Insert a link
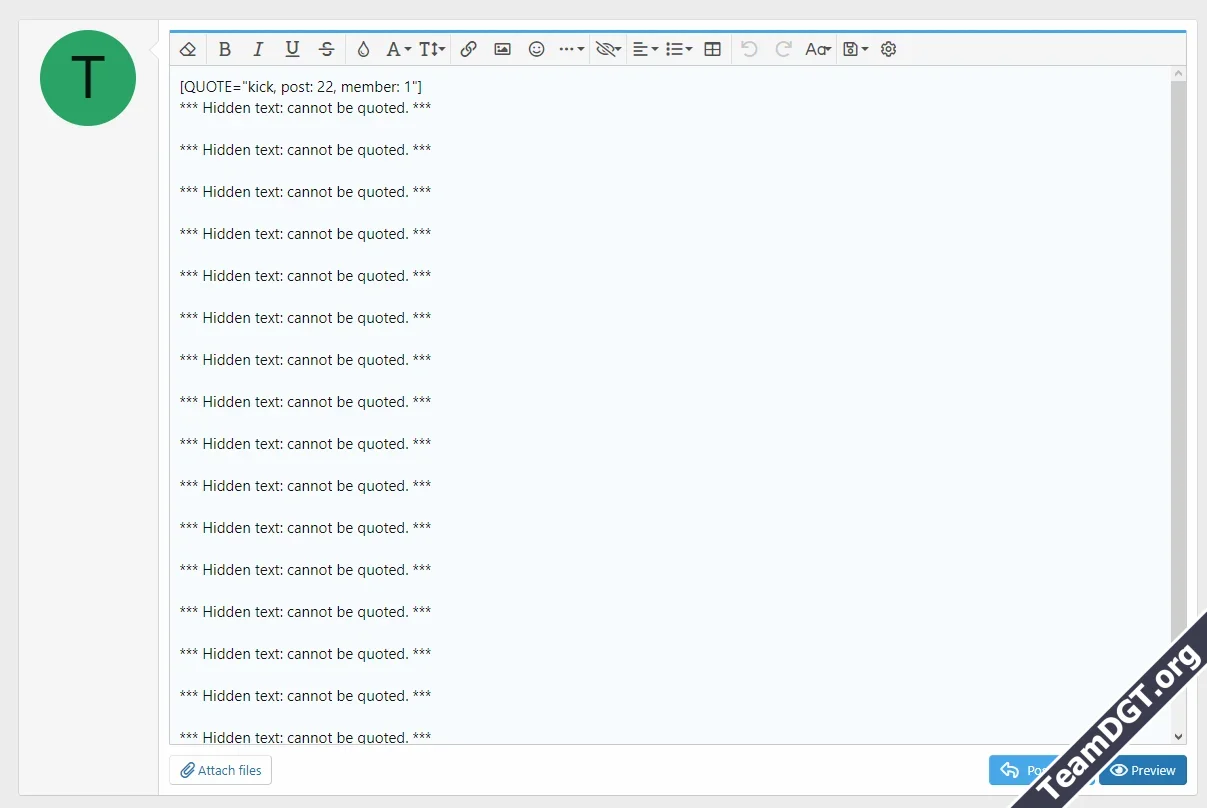Screen dimensions: 1207x808 tap(468, 48)
